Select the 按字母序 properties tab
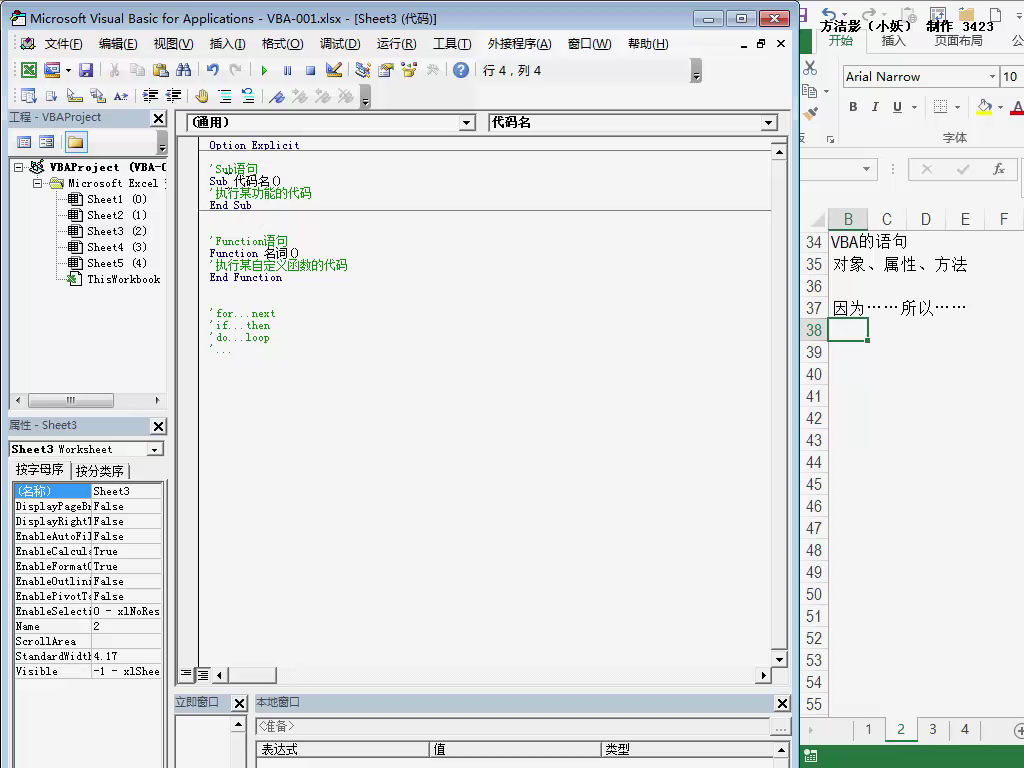Viewport: 1024px width, 768px height. pyautogui.click(x=40, y=470)
